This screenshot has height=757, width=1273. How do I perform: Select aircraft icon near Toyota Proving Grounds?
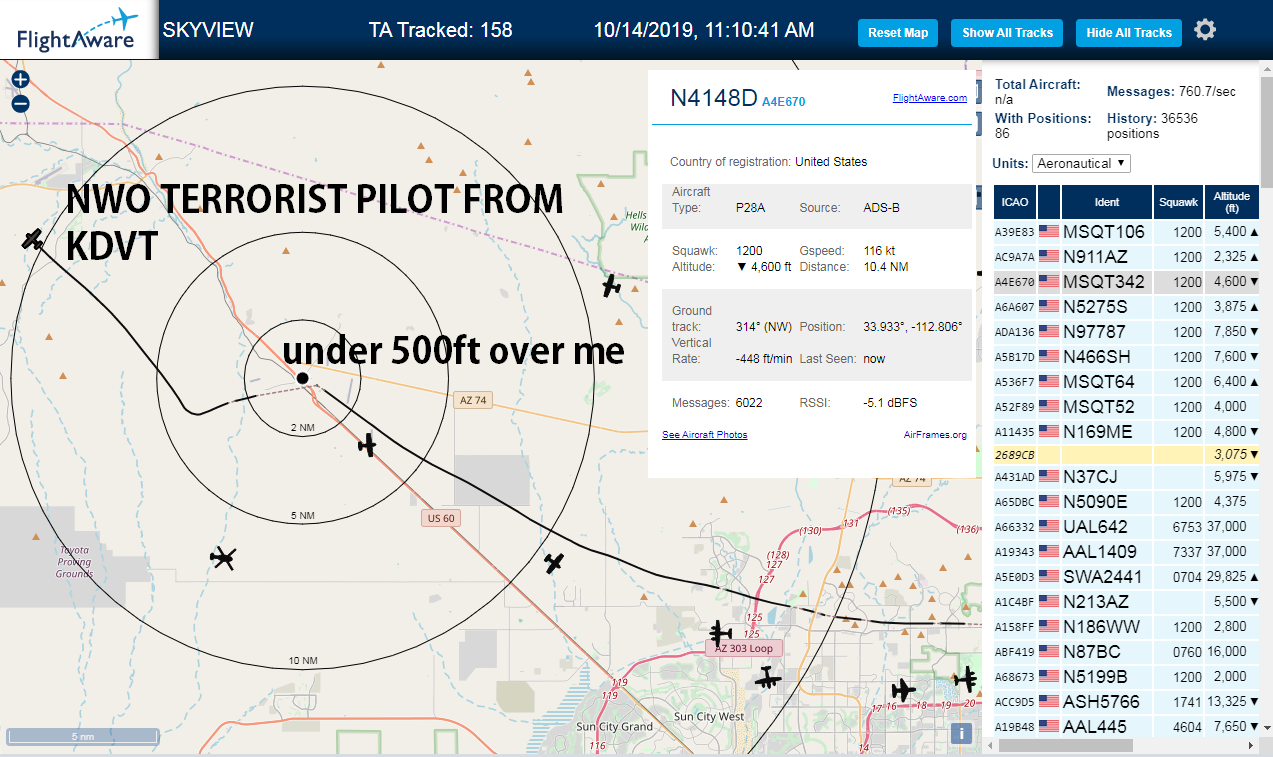(x=223, y=558)
